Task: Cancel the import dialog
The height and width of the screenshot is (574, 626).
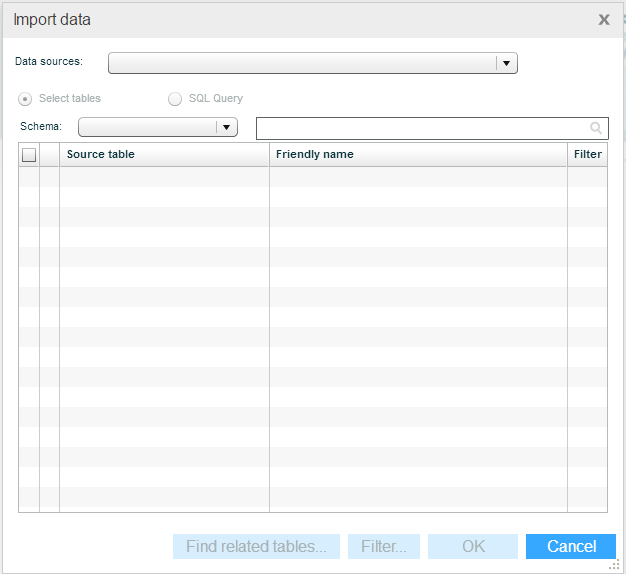Action: tap(571, 546)
